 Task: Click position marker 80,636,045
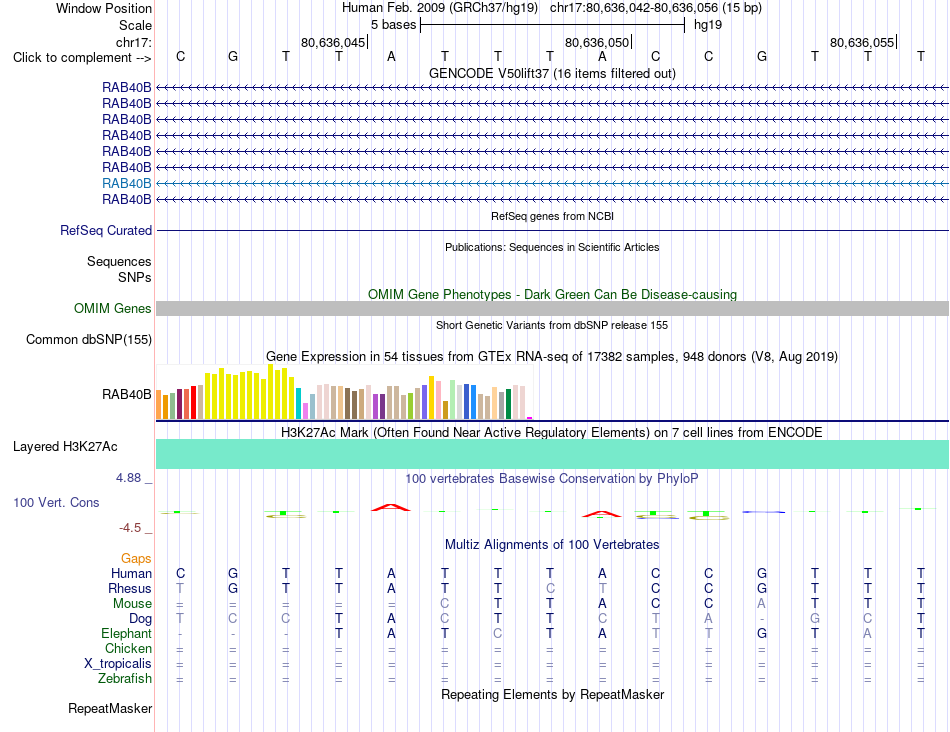pyautogui.click(x=333, y=42)
